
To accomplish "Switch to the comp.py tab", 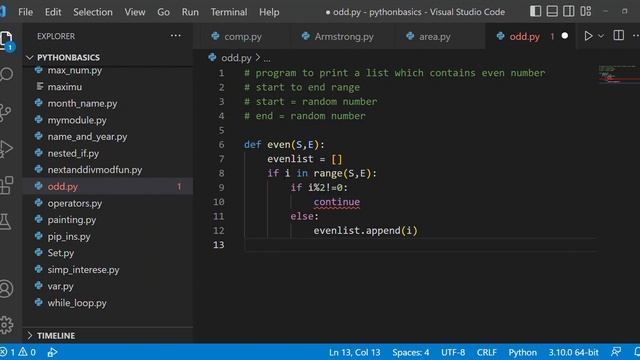I will (x=242, y=36).
